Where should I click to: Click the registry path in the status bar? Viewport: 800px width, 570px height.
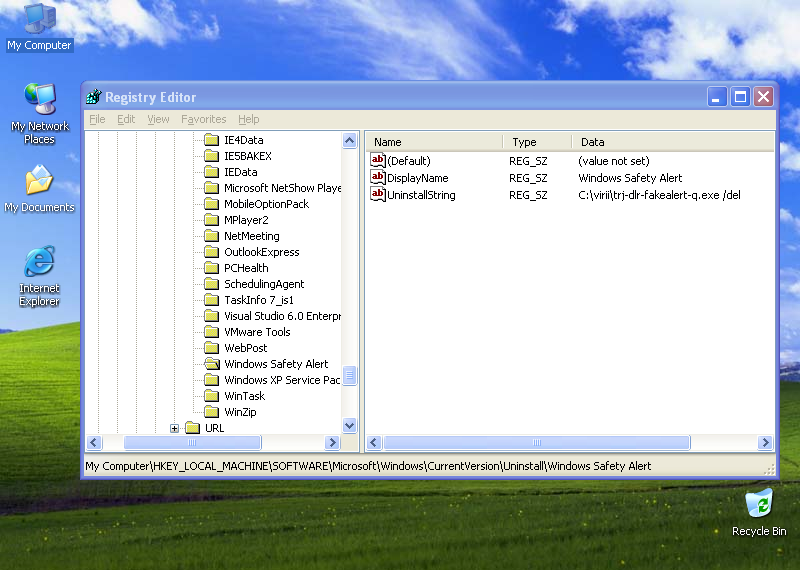368,466
